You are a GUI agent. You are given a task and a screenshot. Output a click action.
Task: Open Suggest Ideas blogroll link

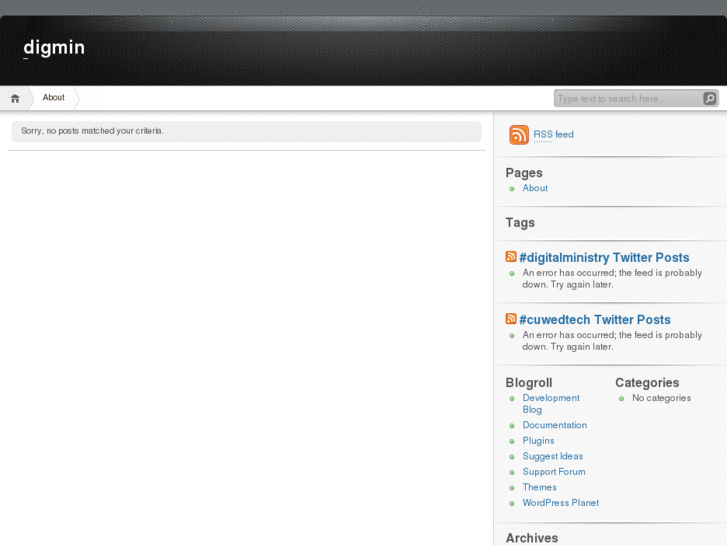point(553,456)
